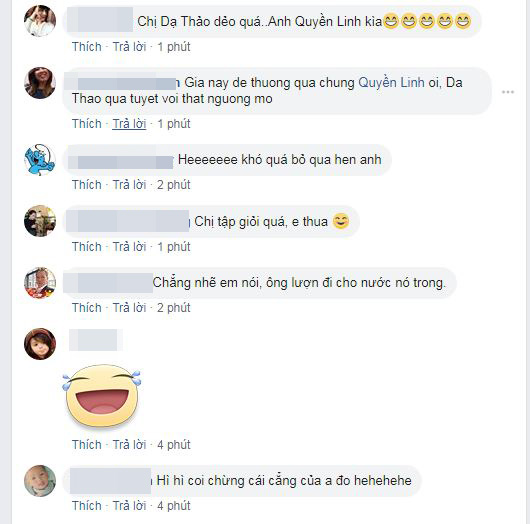Screen dimensions: 530x524
Task: Open the avatar beside the Chị tập giỏi quá comment
Action: coord(40,221)
